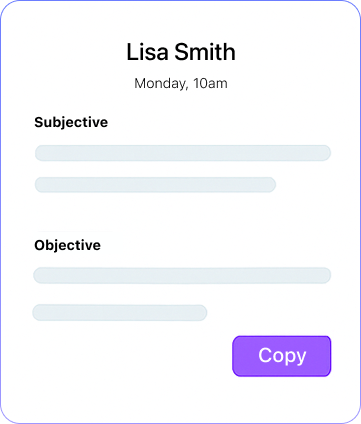Click the long placeholder line under Objective
Viewport: 361px width, 424px height.
coord(182,275)
